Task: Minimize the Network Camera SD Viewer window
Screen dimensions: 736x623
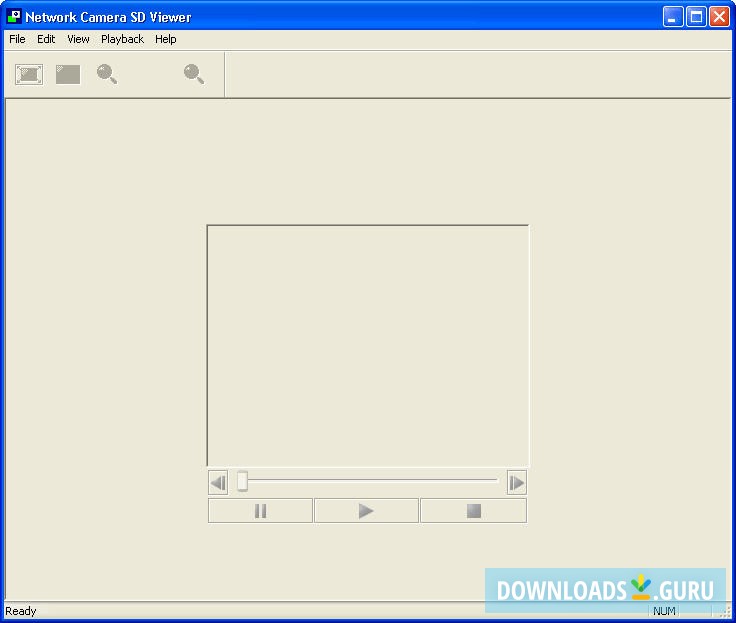Action: (673, 17)
